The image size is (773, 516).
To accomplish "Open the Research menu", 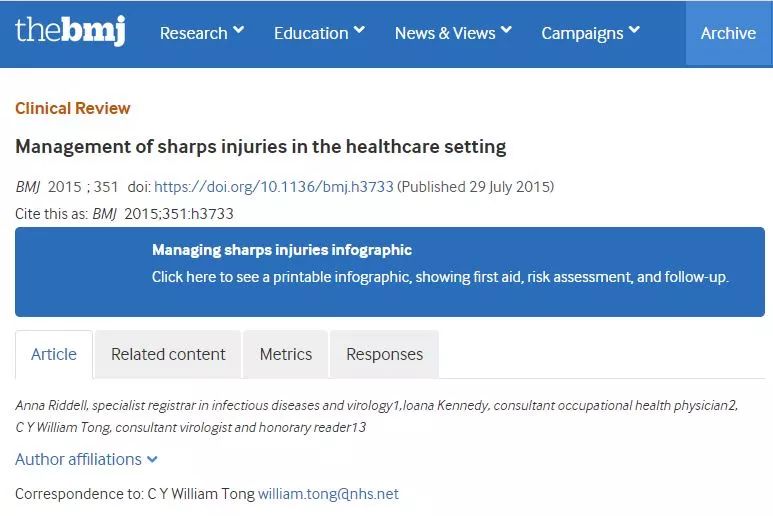I will coord(193,33).
